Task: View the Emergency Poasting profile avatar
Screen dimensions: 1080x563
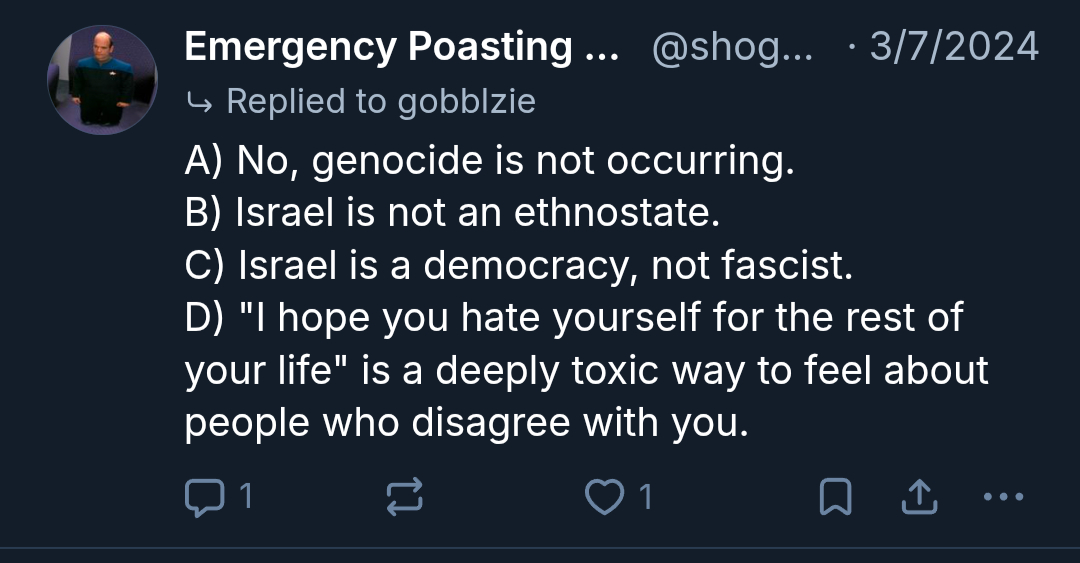Action: pyautogui.click(x=103, y=80)
